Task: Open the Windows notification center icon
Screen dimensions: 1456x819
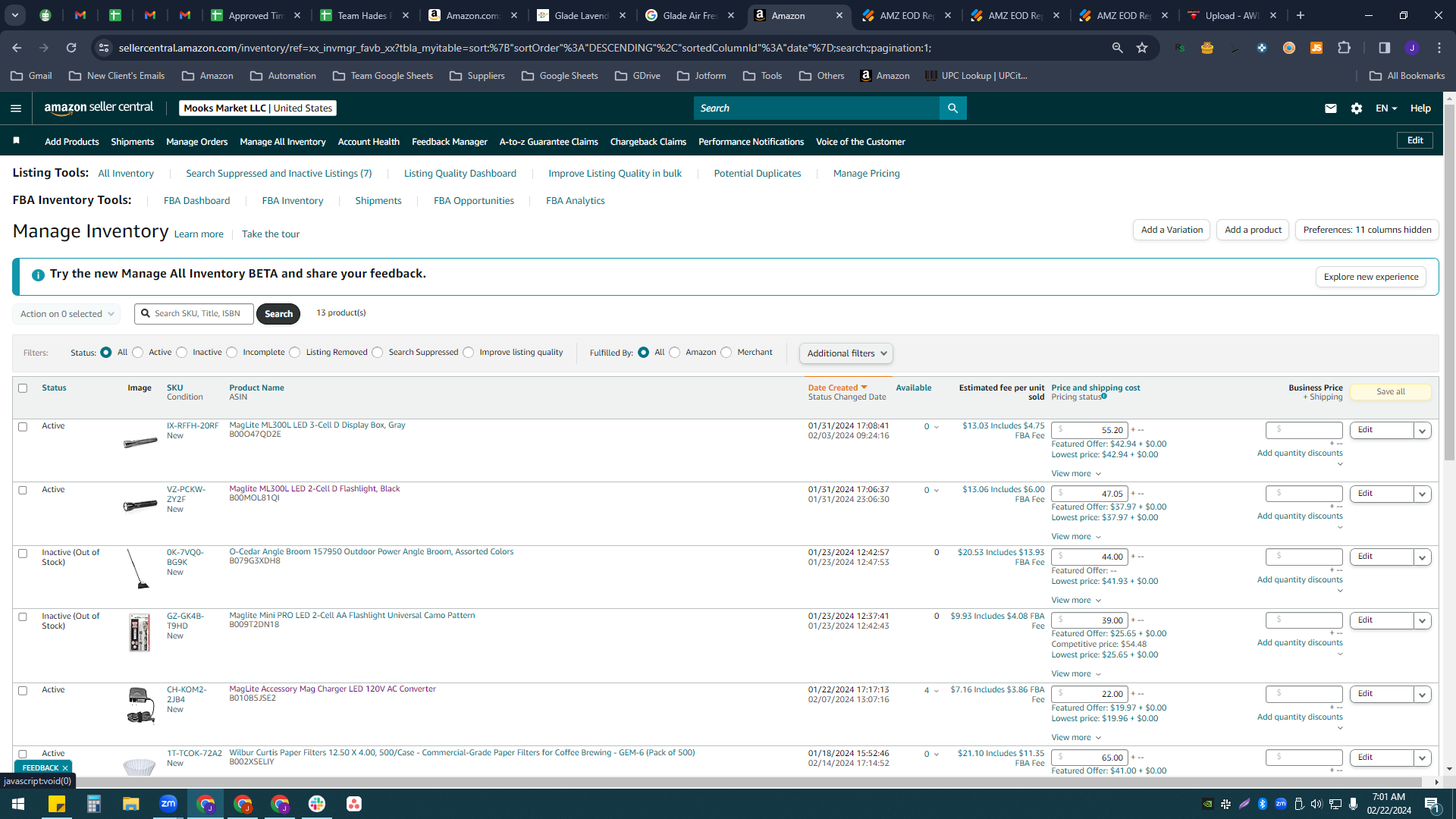Action: pyautogui.click(x=1432, y=804)
